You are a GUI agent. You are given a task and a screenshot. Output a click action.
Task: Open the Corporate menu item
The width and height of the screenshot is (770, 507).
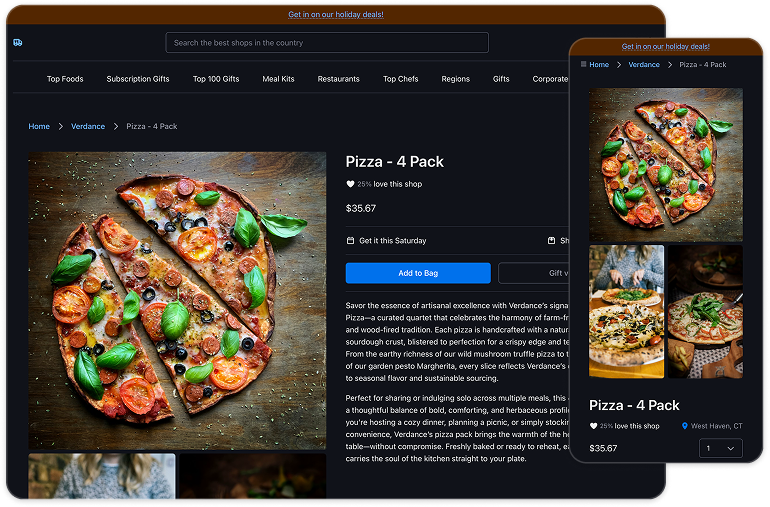tap(550, 79)
